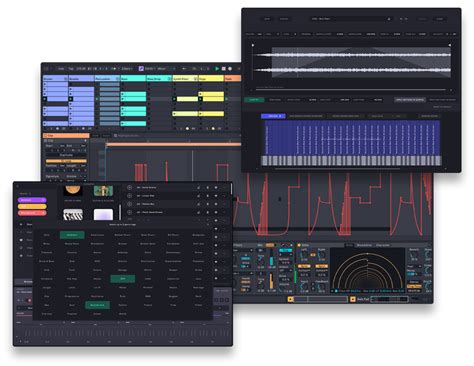Launch the bottom pale-yellow clip
Image resolution: width=474 pixels, height=366 pixels.
tap(185, 114)
